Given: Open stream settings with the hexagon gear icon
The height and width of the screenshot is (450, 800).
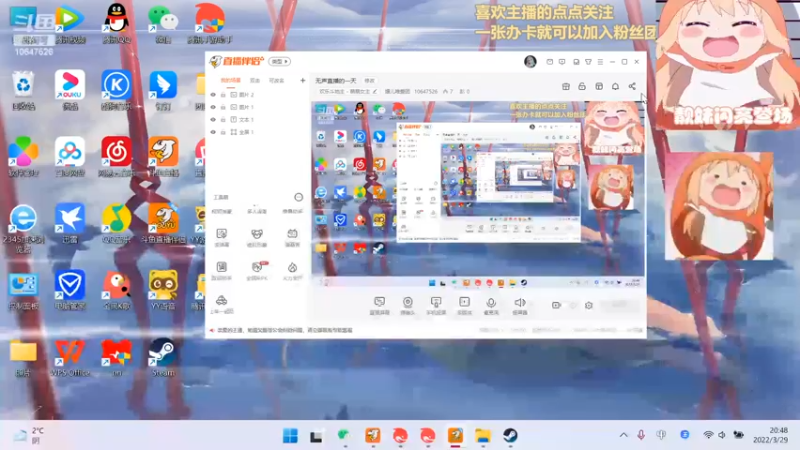Looking at the screenshot, I should [x=589, y=305].
